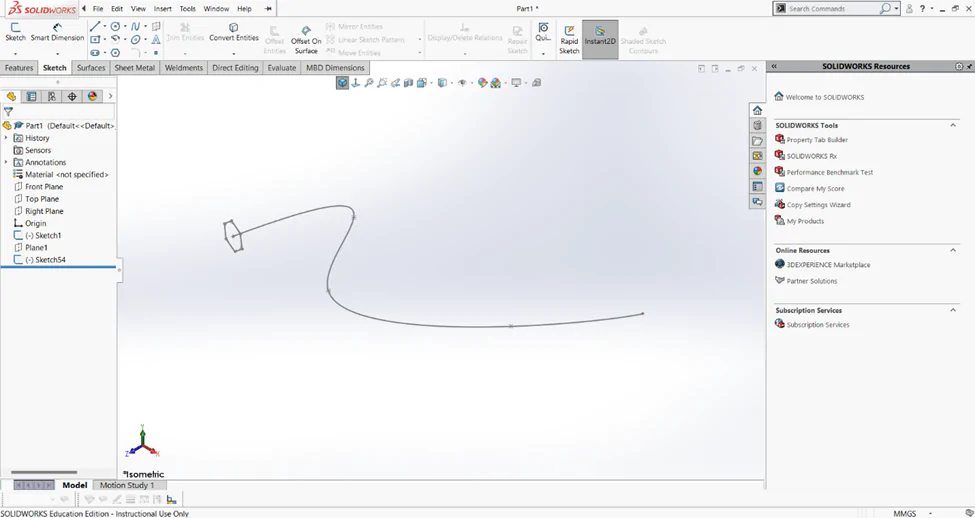Switch to the Features tab

pyautogui.click(x=19, y=68)
